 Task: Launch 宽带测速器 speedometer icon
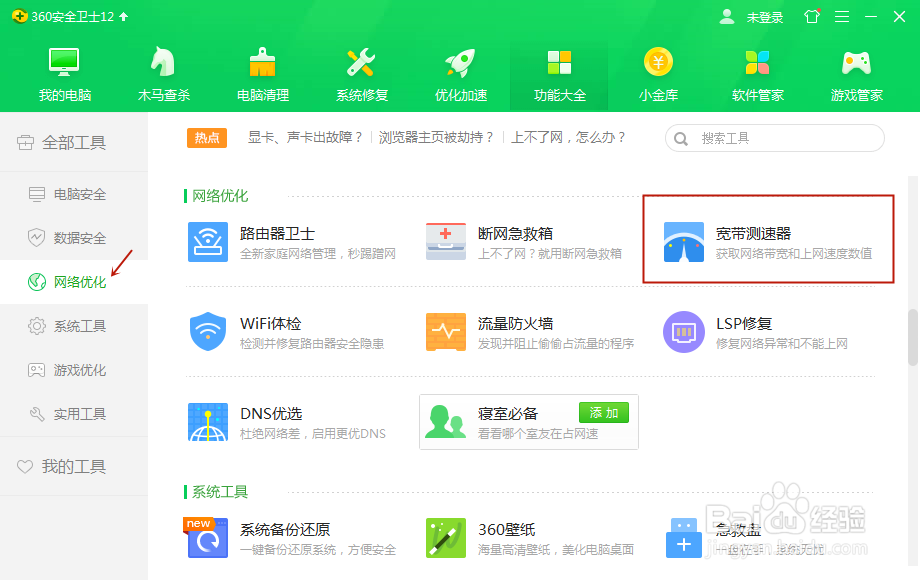(x=684, y=242)
